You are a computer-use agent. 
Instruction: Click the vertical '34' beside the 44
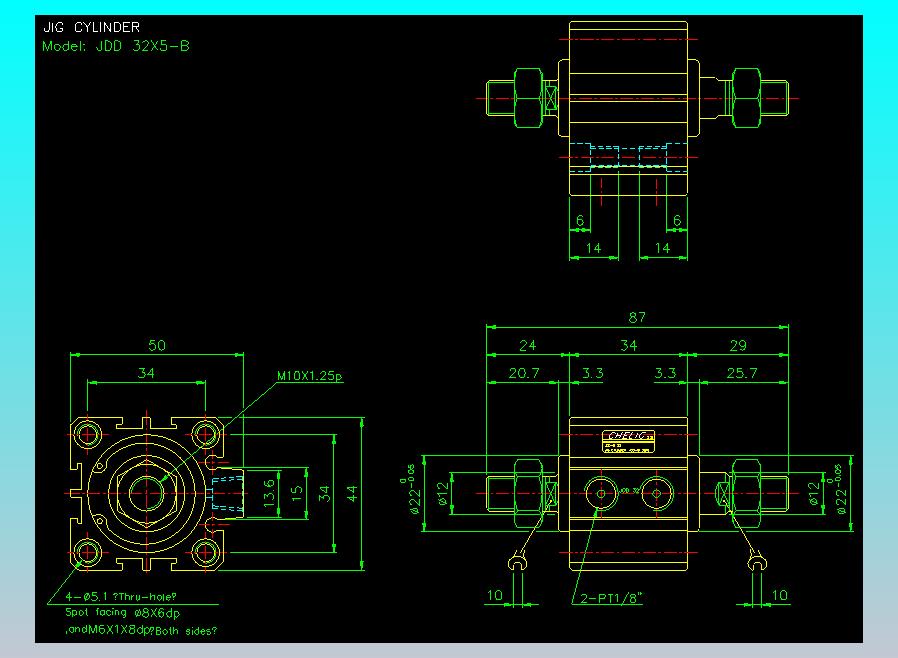point(324,494)
